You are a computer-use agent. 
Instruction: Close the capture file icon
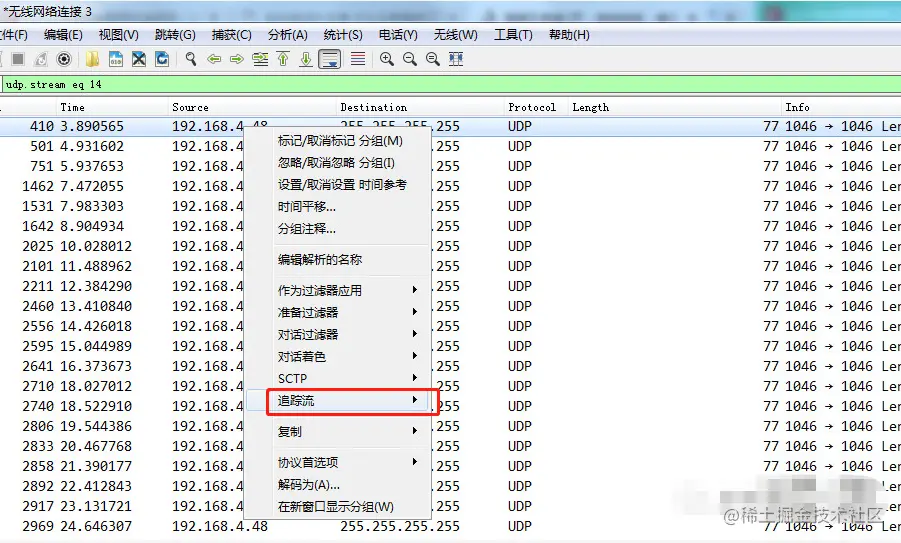[138, 59]
